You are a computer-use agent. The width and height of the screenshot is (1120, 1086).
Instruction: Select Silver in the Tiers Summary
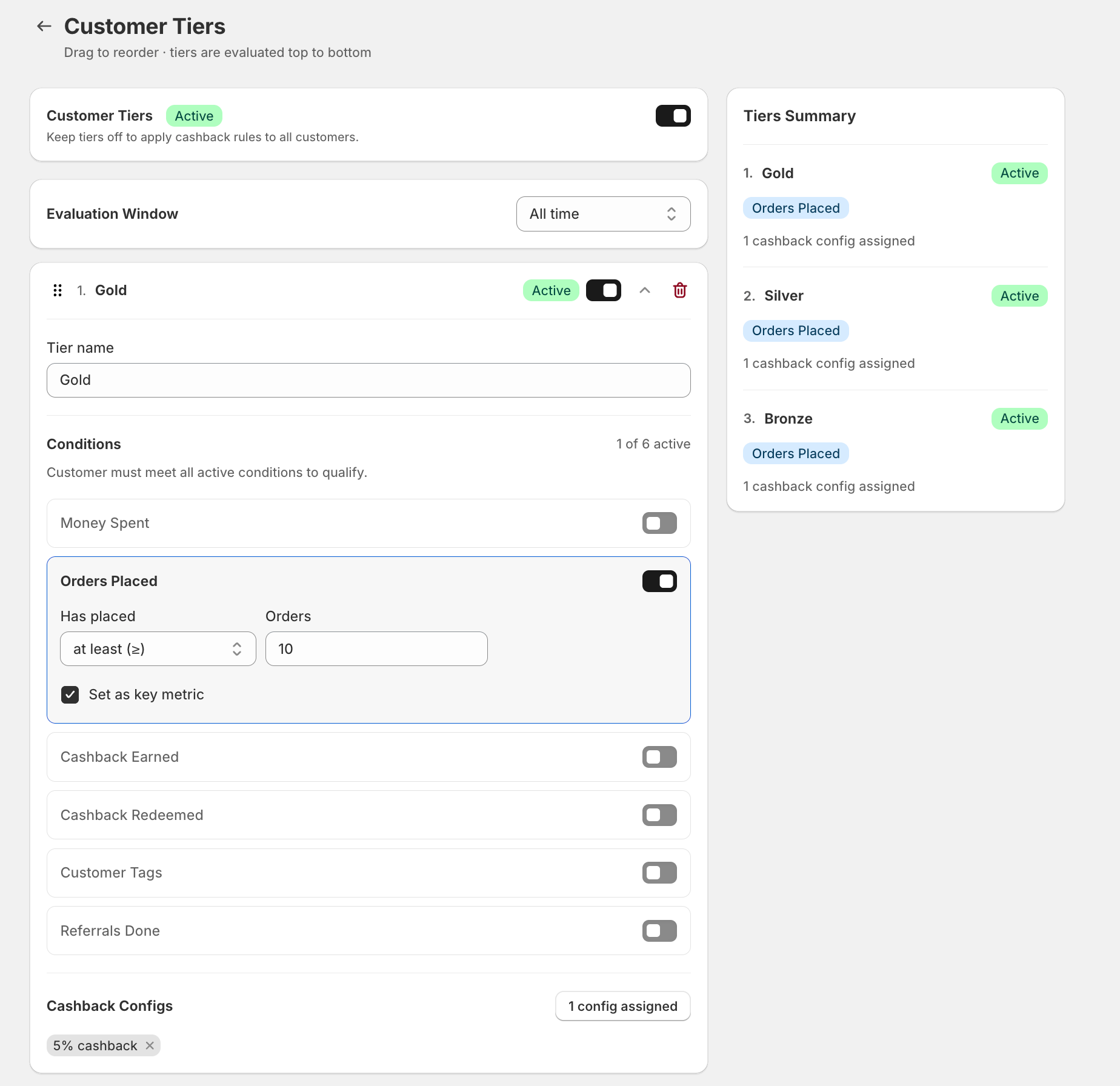(783, 296)
